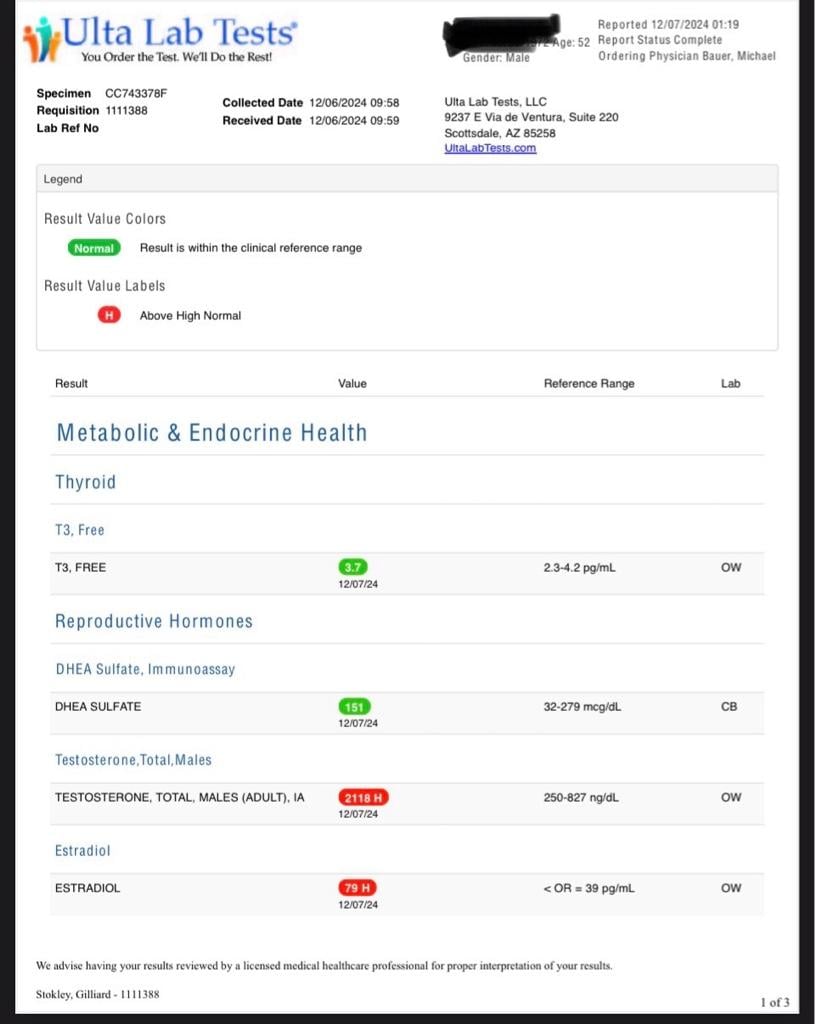
Task: Click the Ulta Lab Tests people logo icon
Action: 41,39
